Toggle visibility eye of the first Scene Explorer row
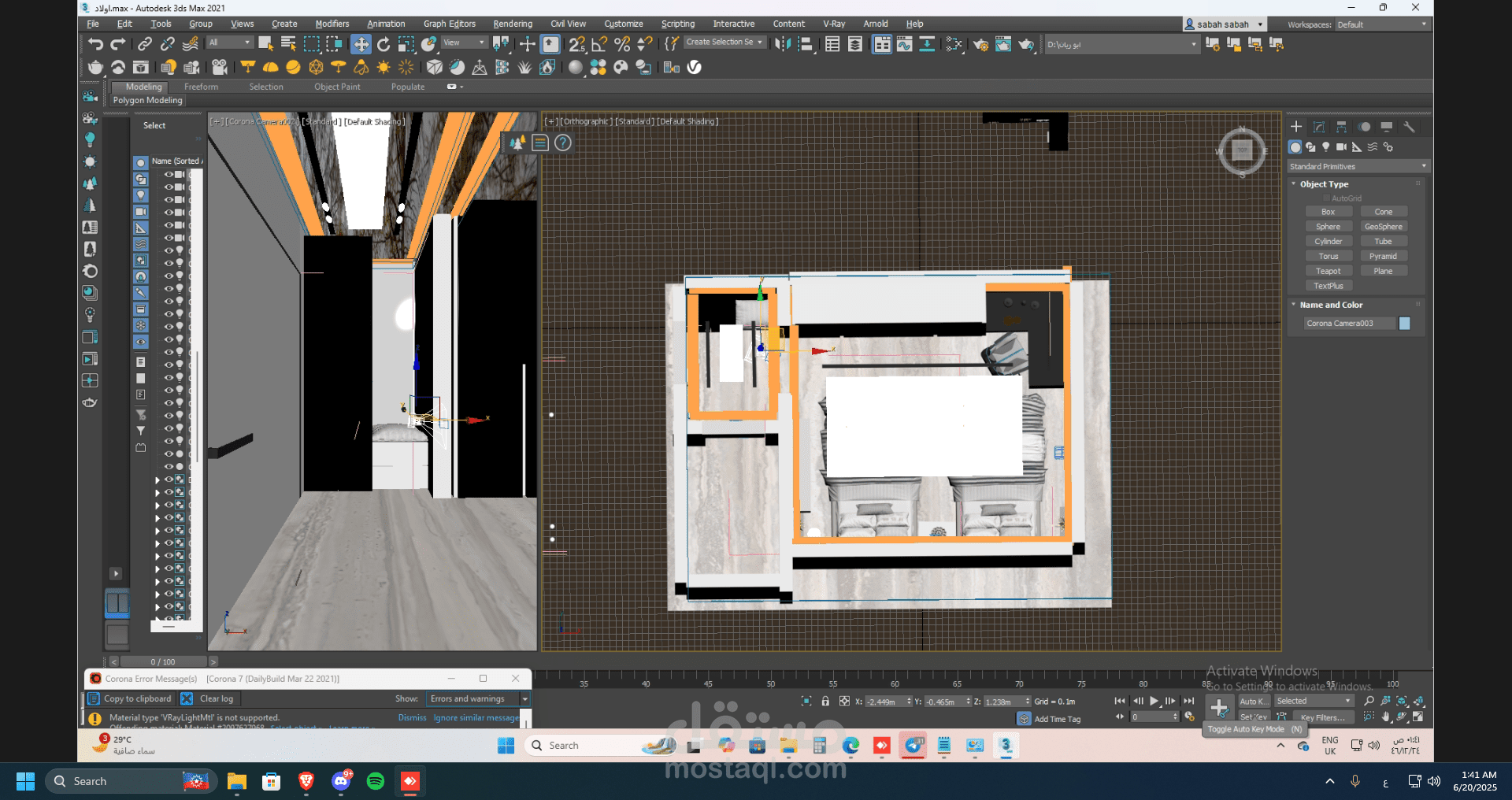This screenshot has width=1512, height=800. pyautogui.click(x=169, y=175)
